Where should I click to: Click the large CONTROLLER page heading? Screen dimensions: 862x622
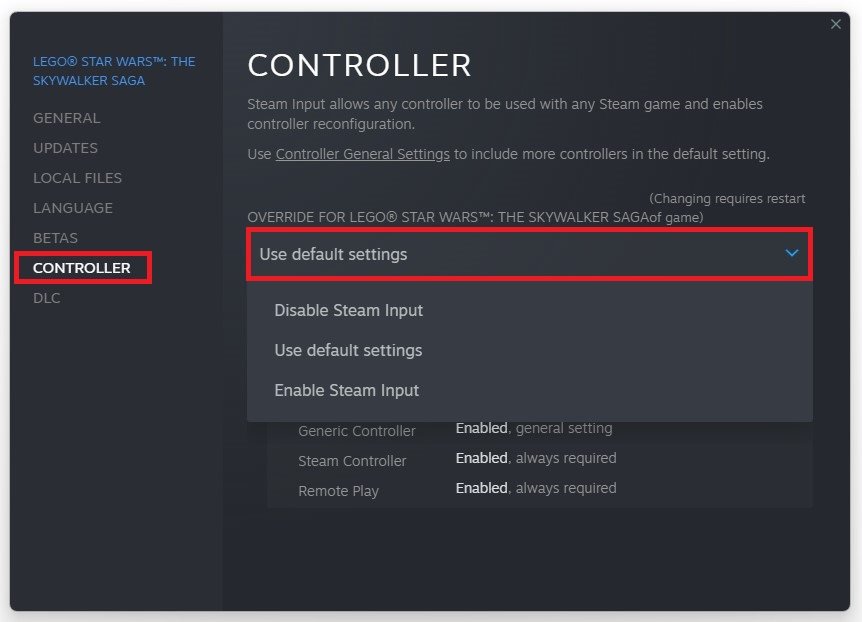pos(359,65)
